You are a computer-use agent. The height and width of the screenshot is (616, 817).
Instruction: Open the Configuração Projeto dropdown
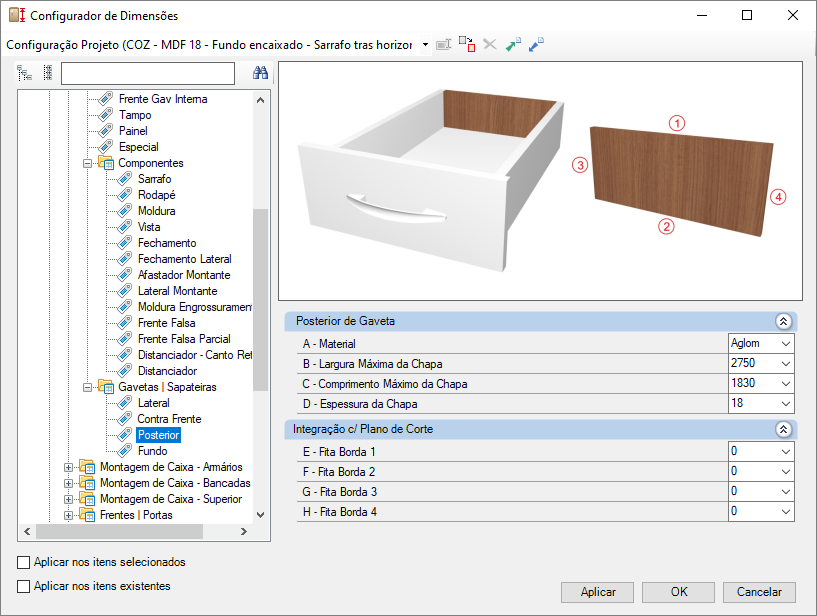point(425,45)
